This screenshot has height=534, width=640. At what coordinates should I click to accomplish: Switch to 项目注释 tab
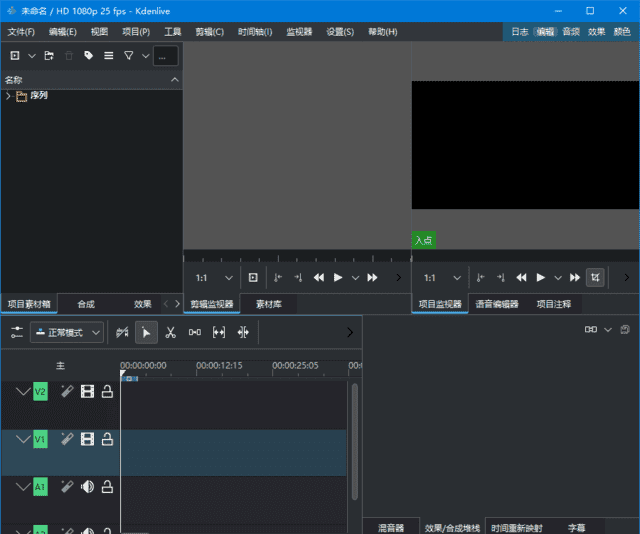(553, 304)
